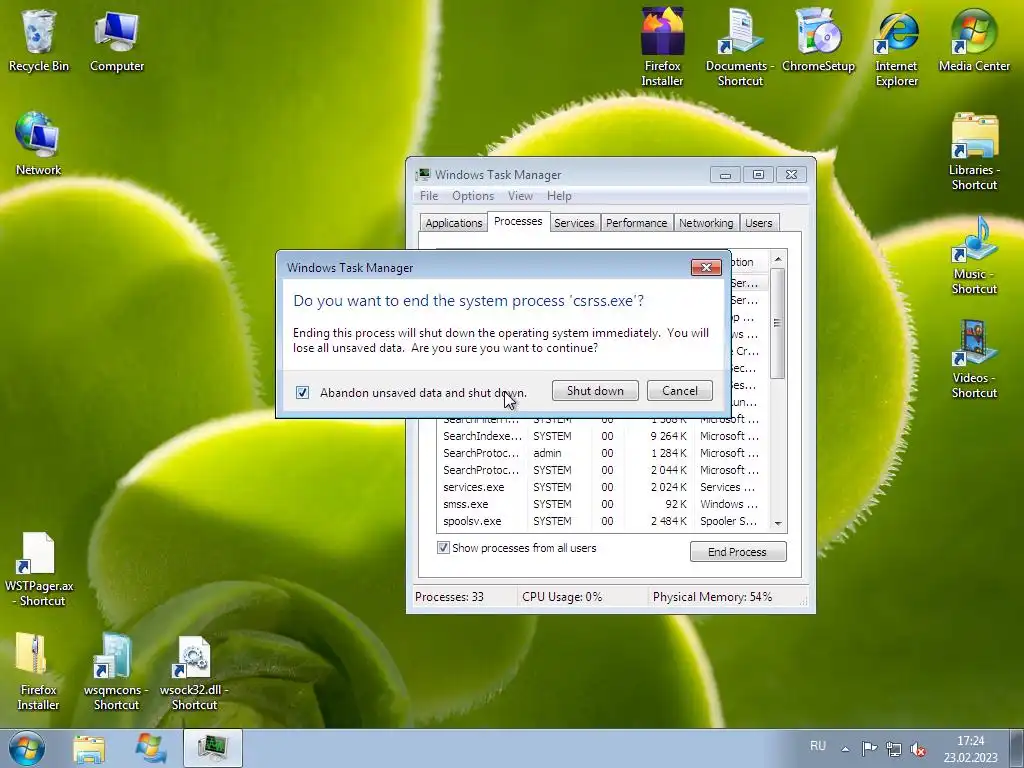
Task: Click CPU Usage: 0% status entry
Action: click(562, 597)
